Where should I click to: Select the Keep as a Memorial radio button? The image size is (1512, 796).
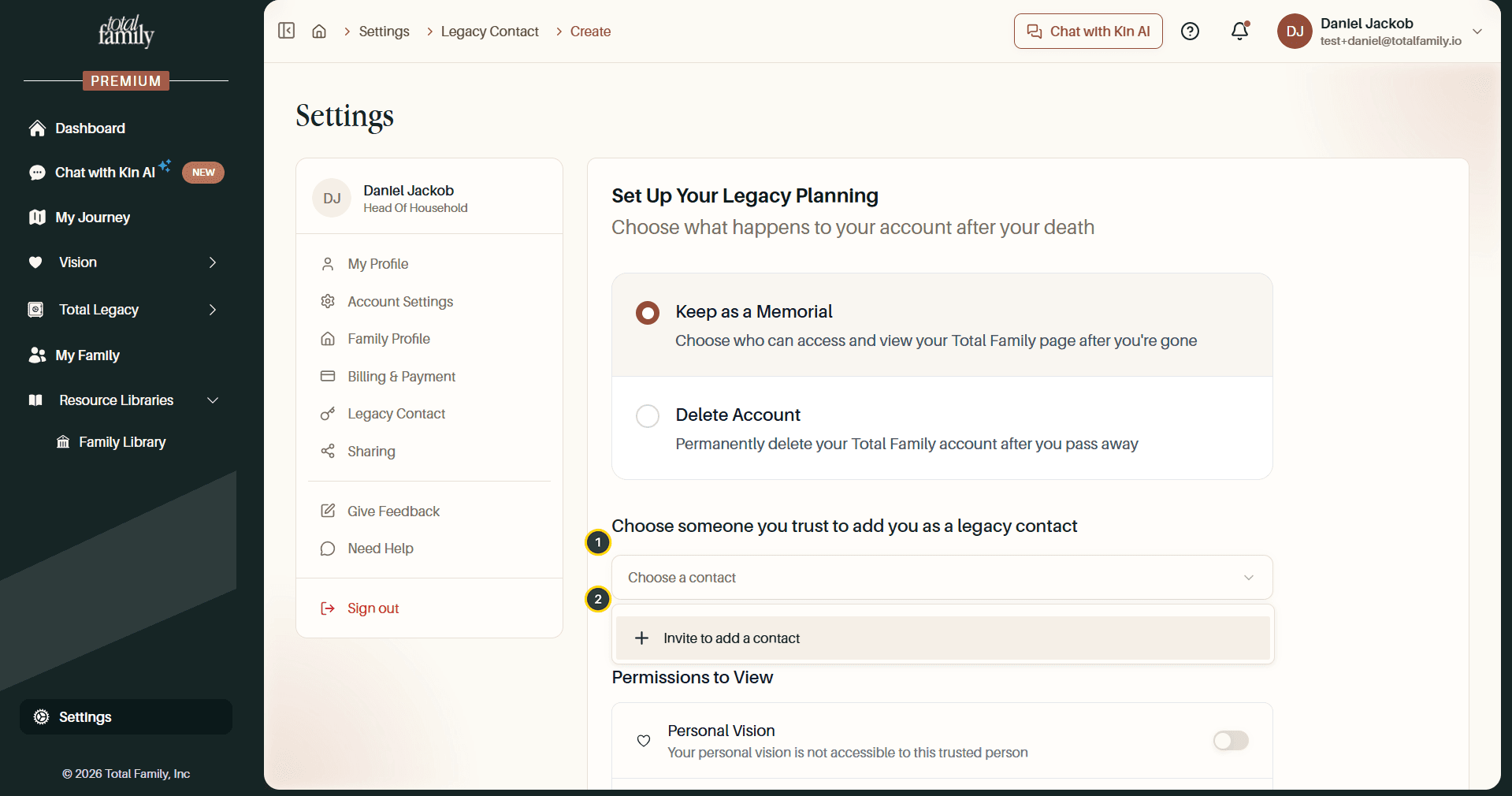coord(648,313)
